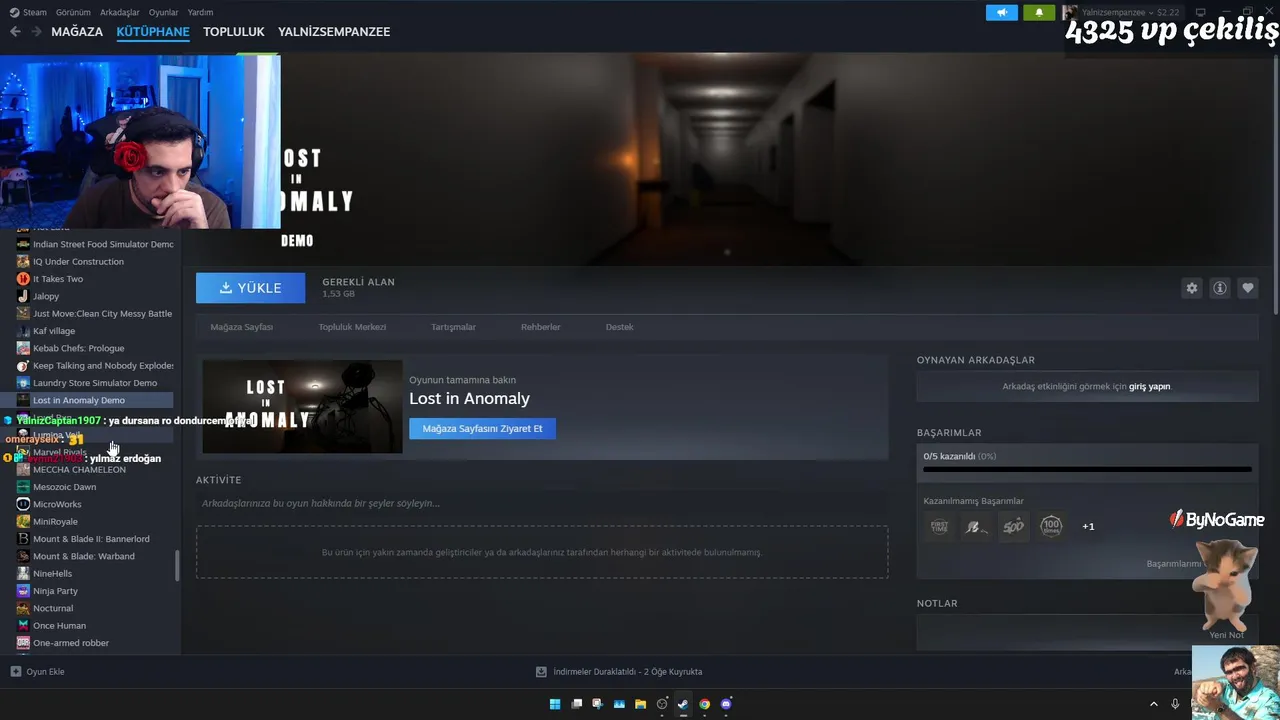
Task: Click the achievements progress bar
Action: pos(1087,468)
